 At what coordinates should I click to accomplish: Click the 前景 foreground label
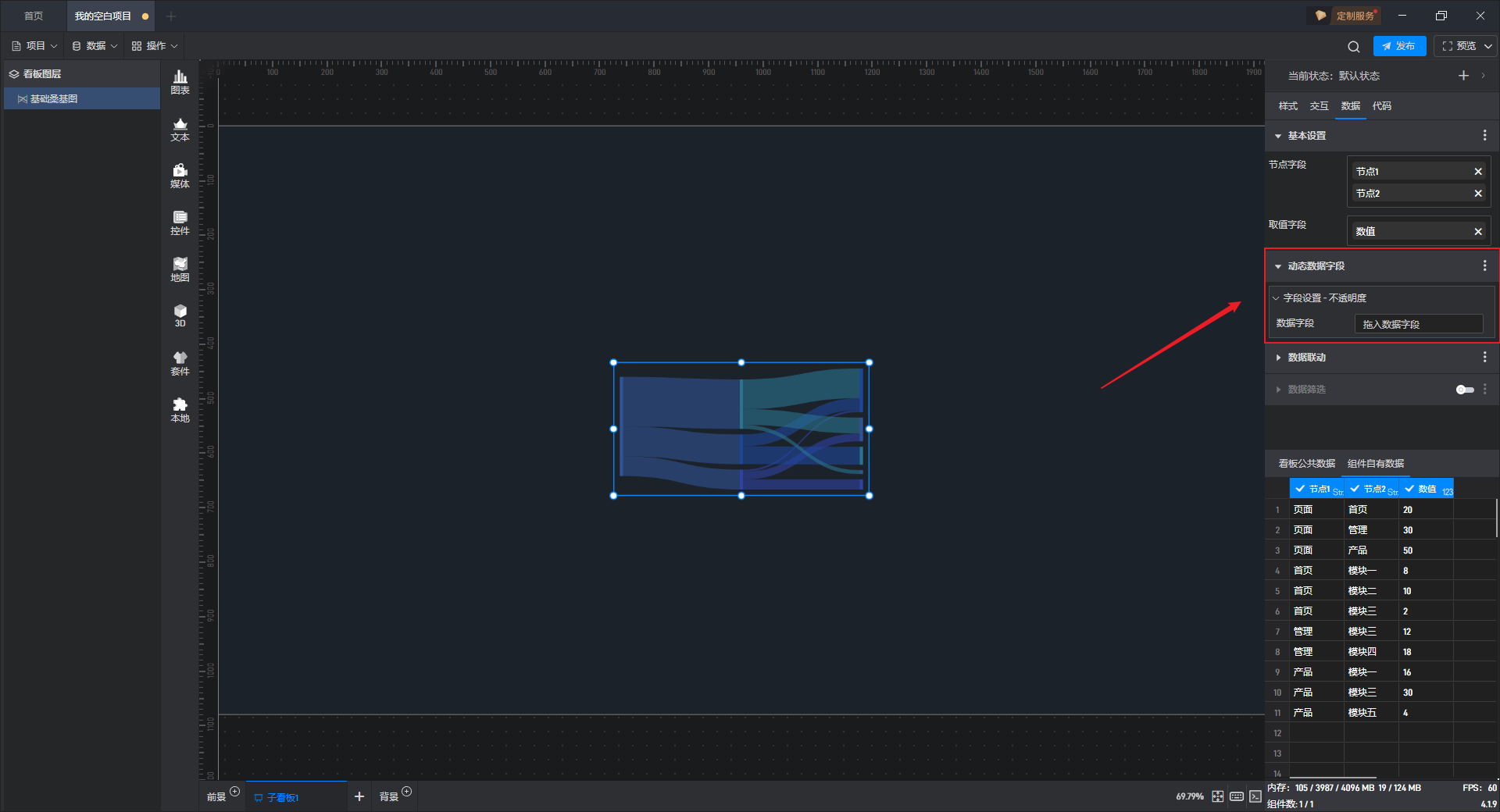[x=216, y=797]
